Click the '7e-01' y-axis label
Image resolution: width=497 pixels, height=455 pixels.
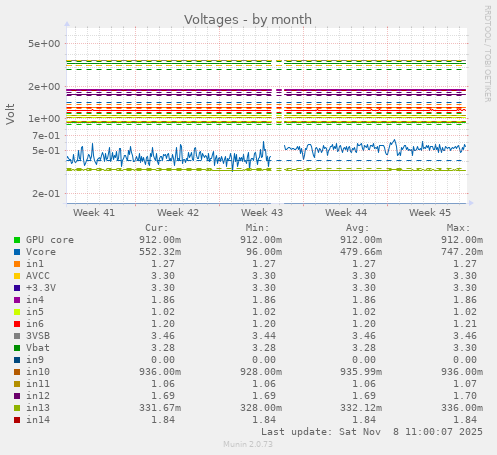click(46, 136)
